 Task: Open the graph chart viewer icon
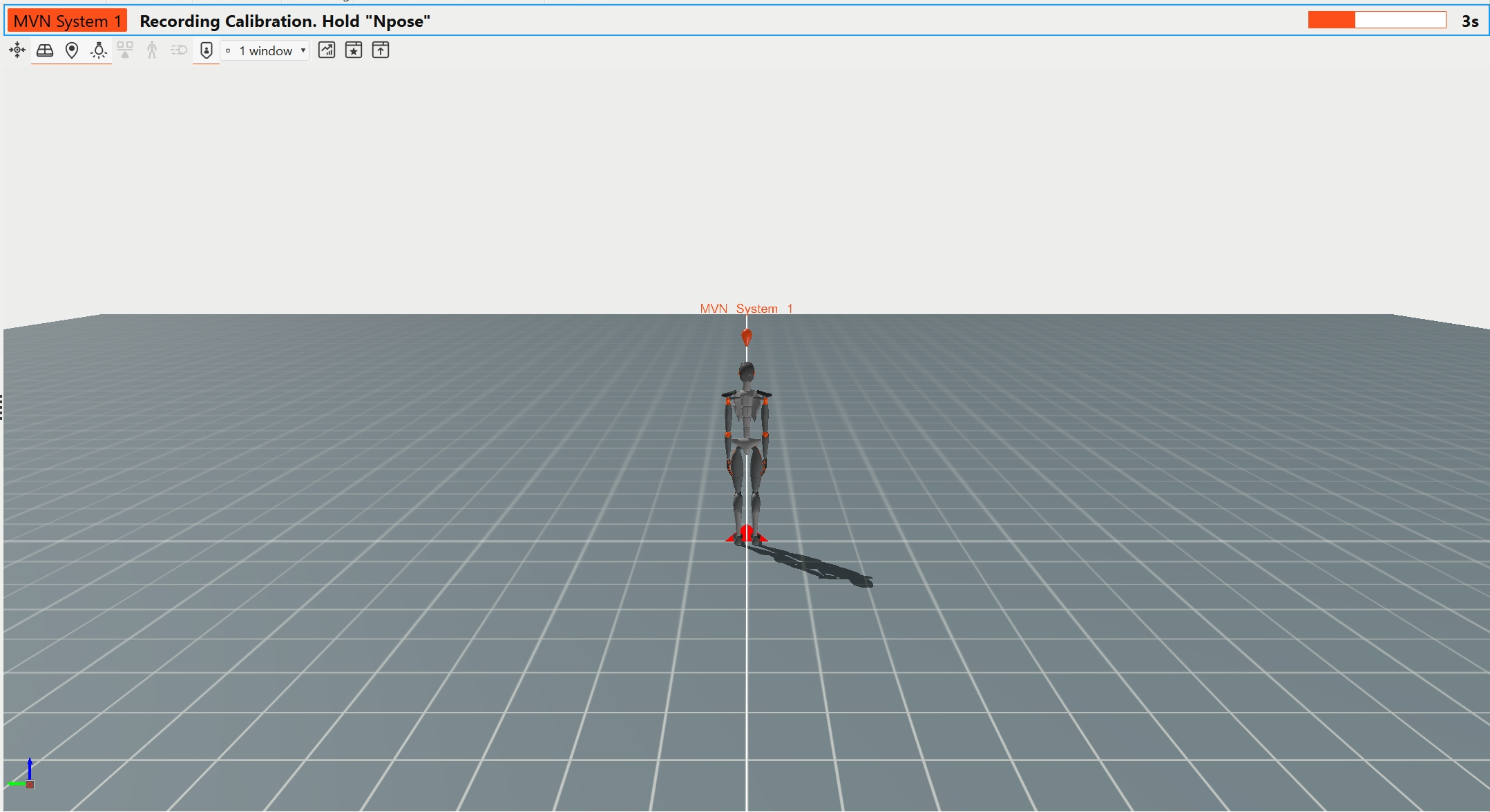point(326,50)
